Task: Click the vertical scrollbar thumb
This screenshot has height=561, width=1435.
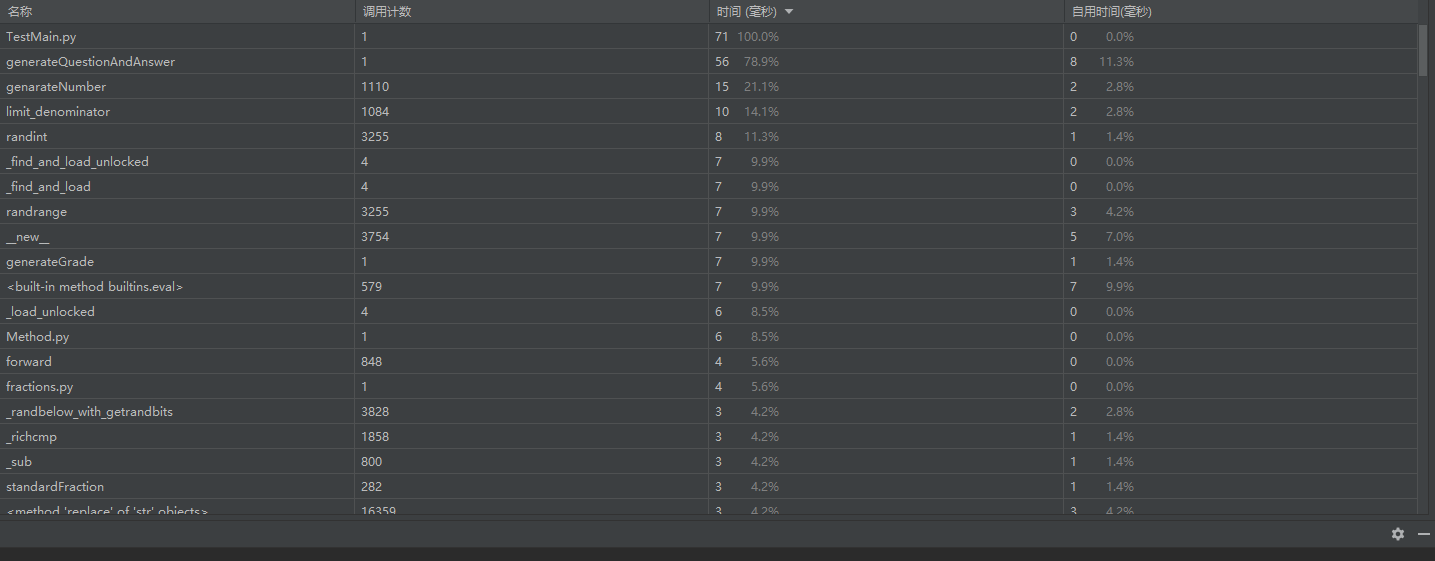Action: point(1423,50)
